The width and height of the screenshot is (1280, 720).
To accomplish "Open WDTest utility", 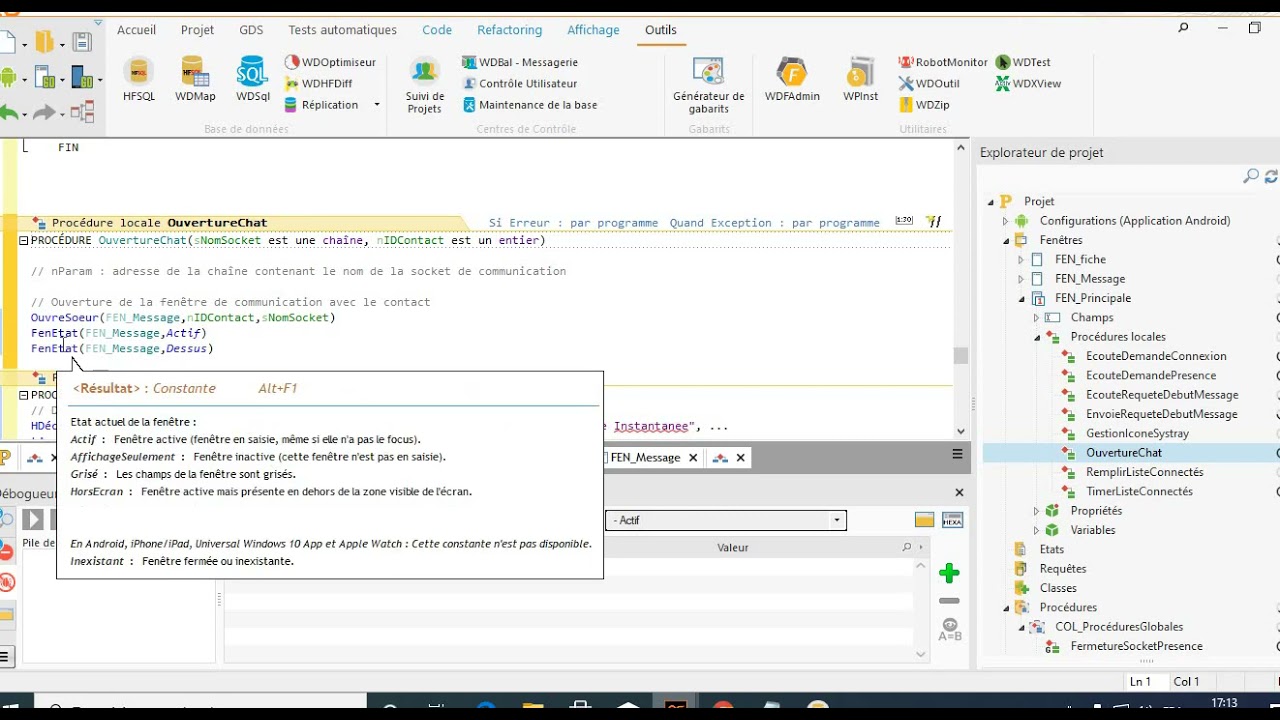I will point(1023,62).
